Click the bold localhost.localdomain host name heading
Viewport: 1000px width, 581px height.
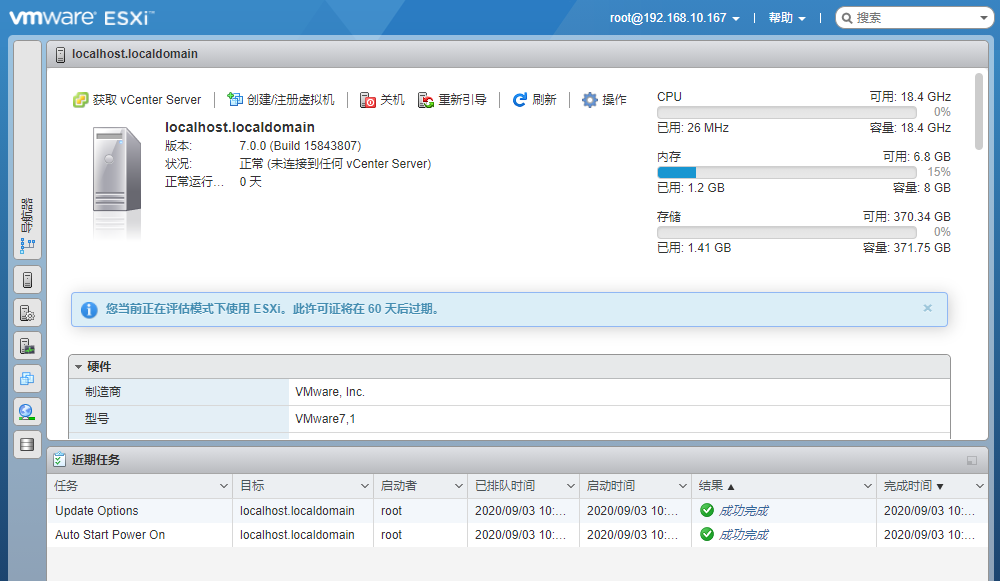click(240, 128)
